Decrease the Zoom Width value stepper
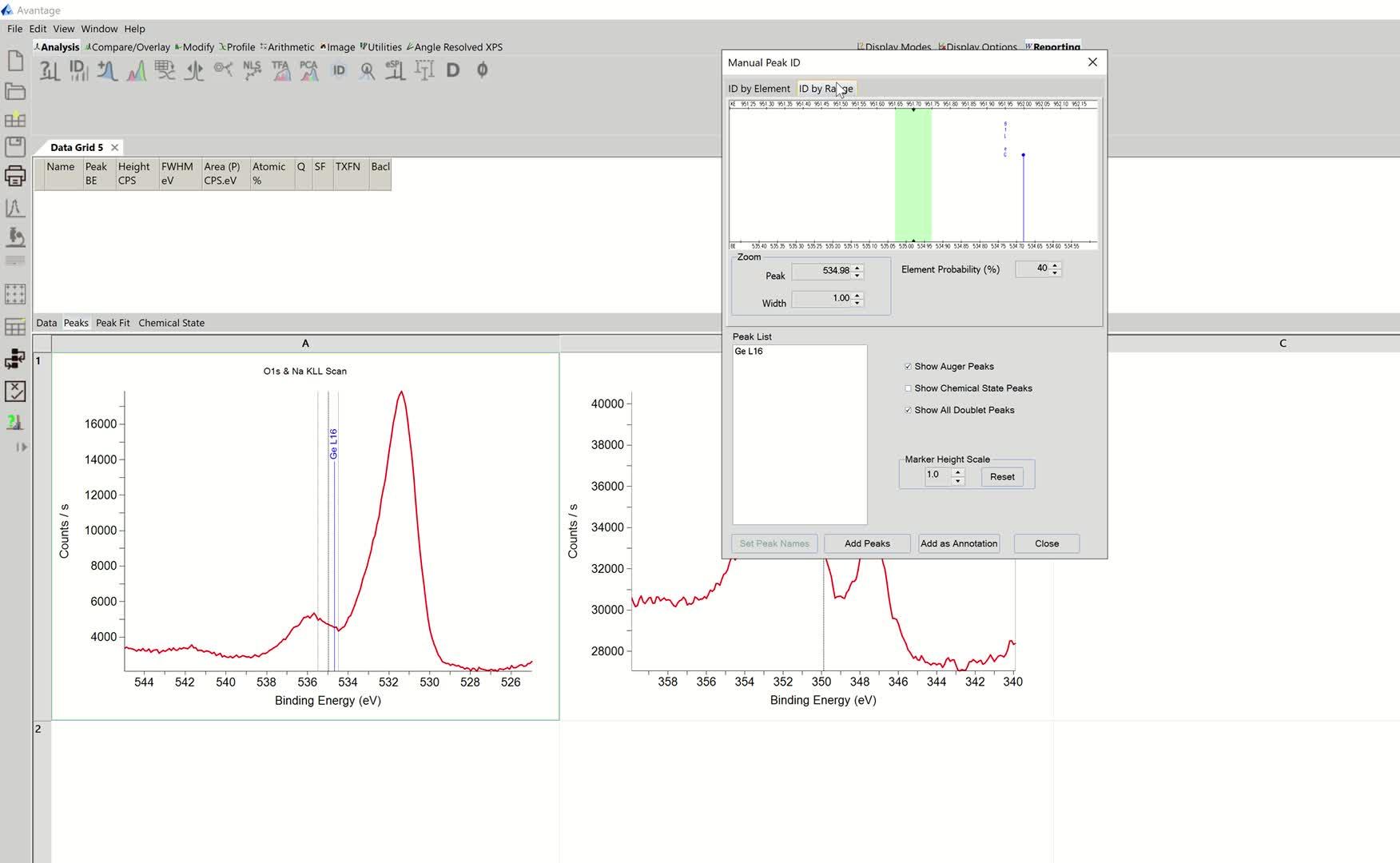Screen dimensions: 1400x863 tap(857, 303)
